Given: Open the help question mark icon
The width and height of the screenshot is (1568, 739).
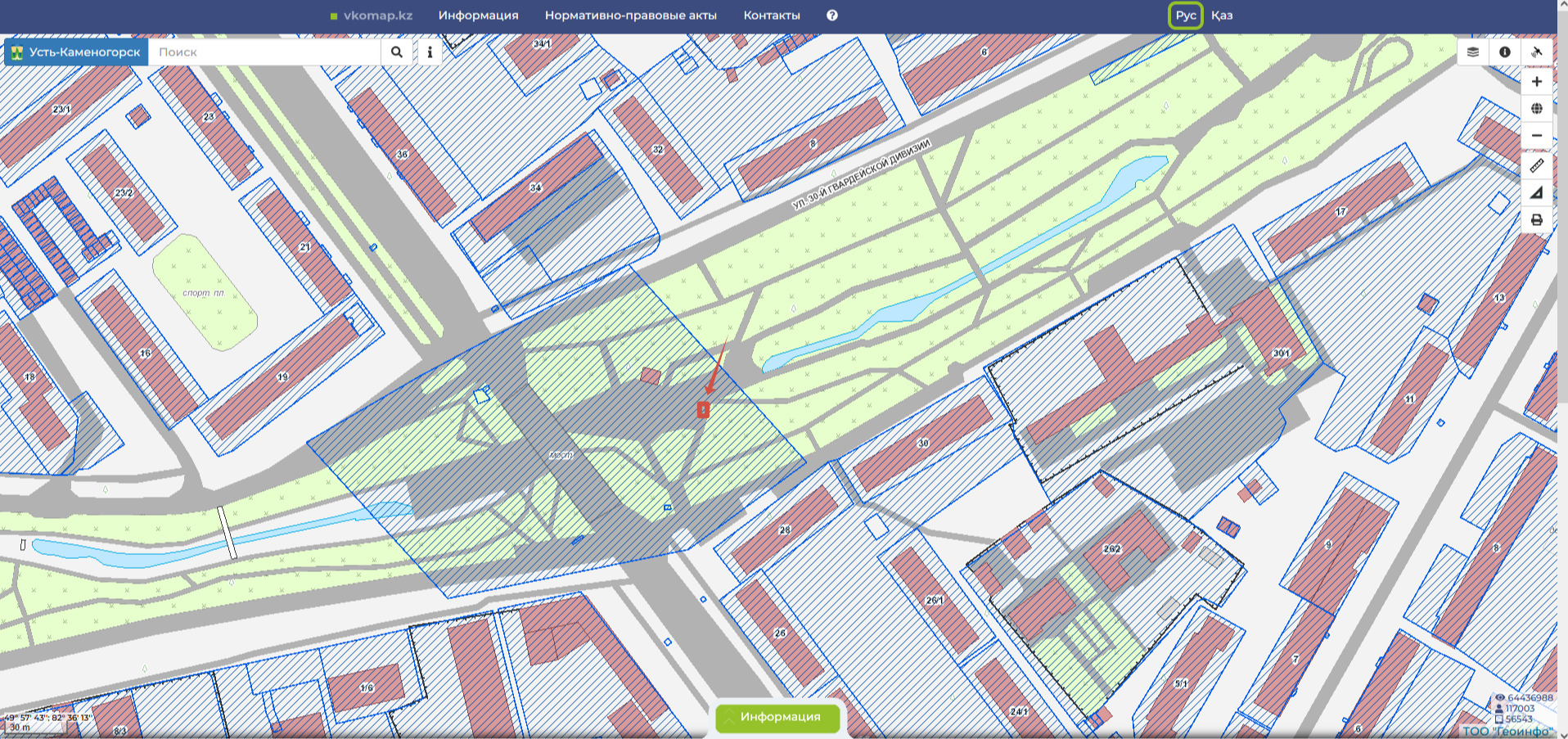Looking at the screenshot, I should click(832, 16).
